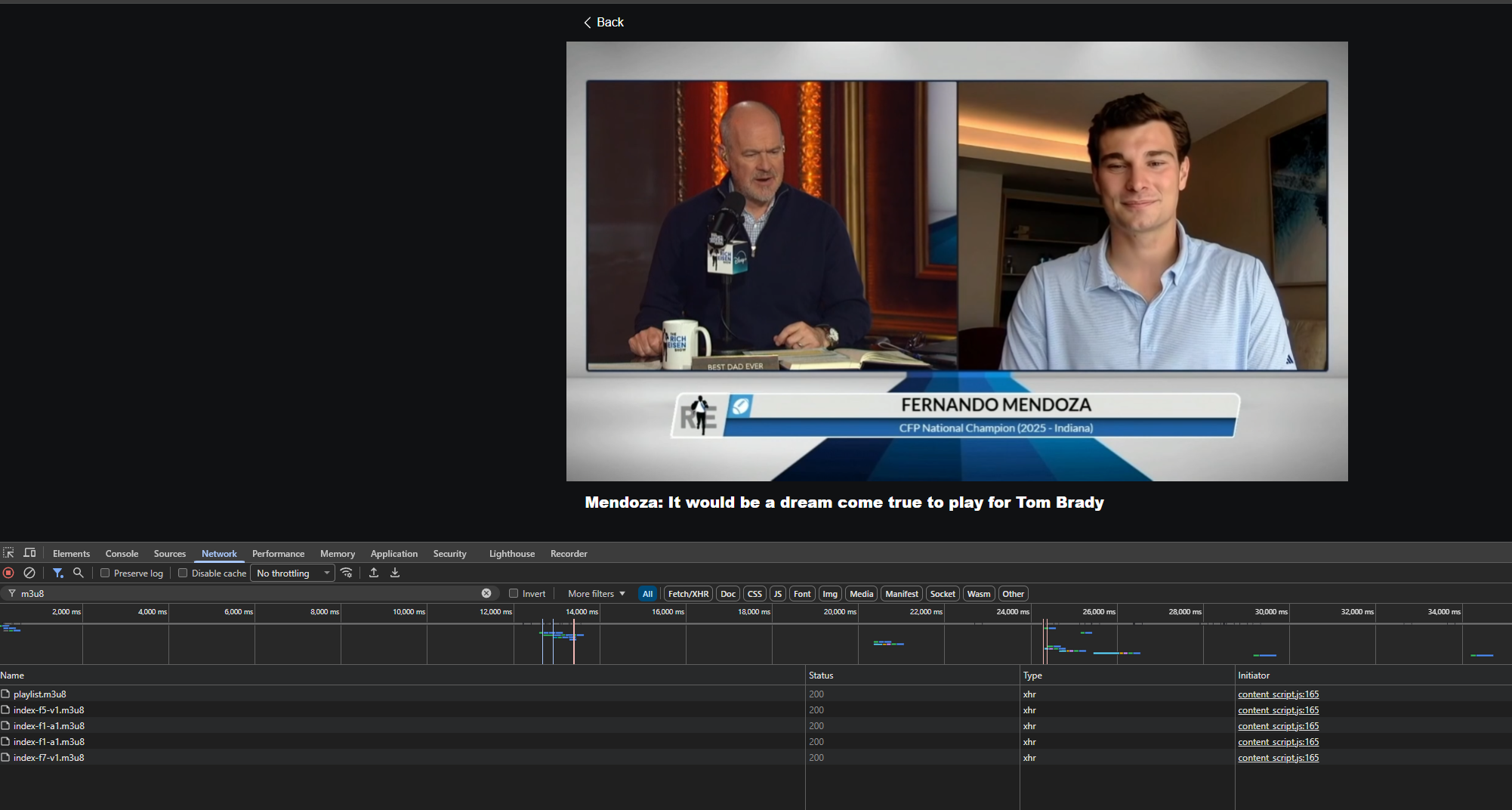Go Back from the video page
1512x810 pixels.
click(603, 23)
